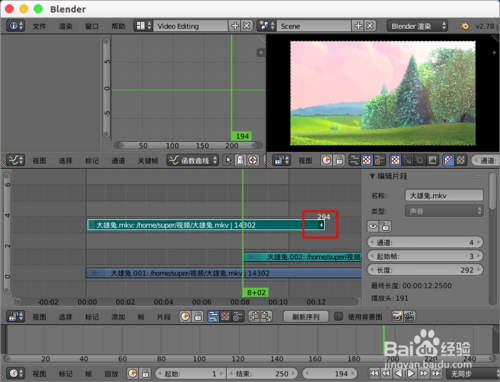Open the screen layout browse icon dropdown
The width and height of the screenshot is (500, 382).
(x=143, y=26)
